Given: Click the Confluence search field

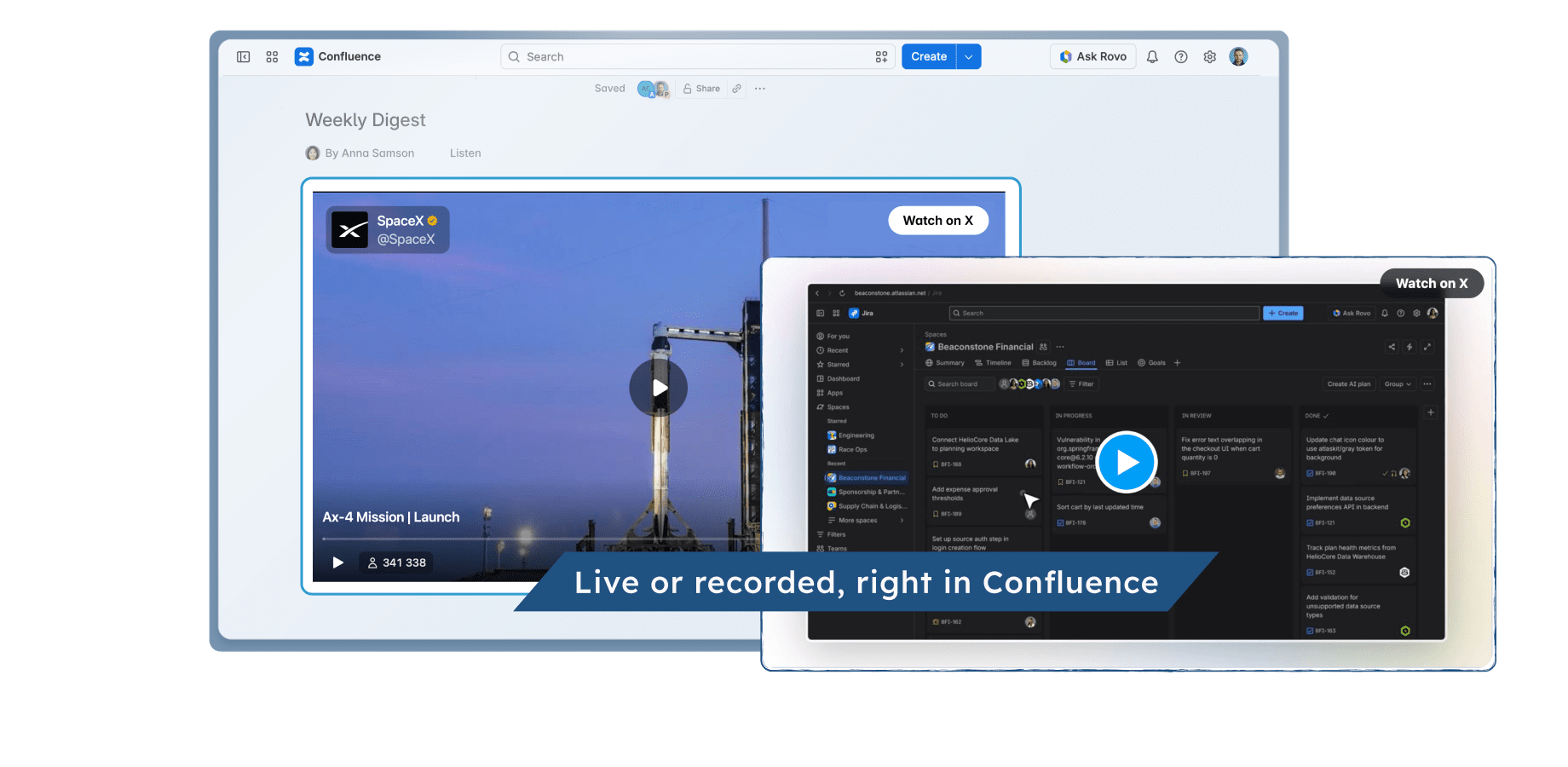Looking at the screenshot, I should click(x=698, y=57).
